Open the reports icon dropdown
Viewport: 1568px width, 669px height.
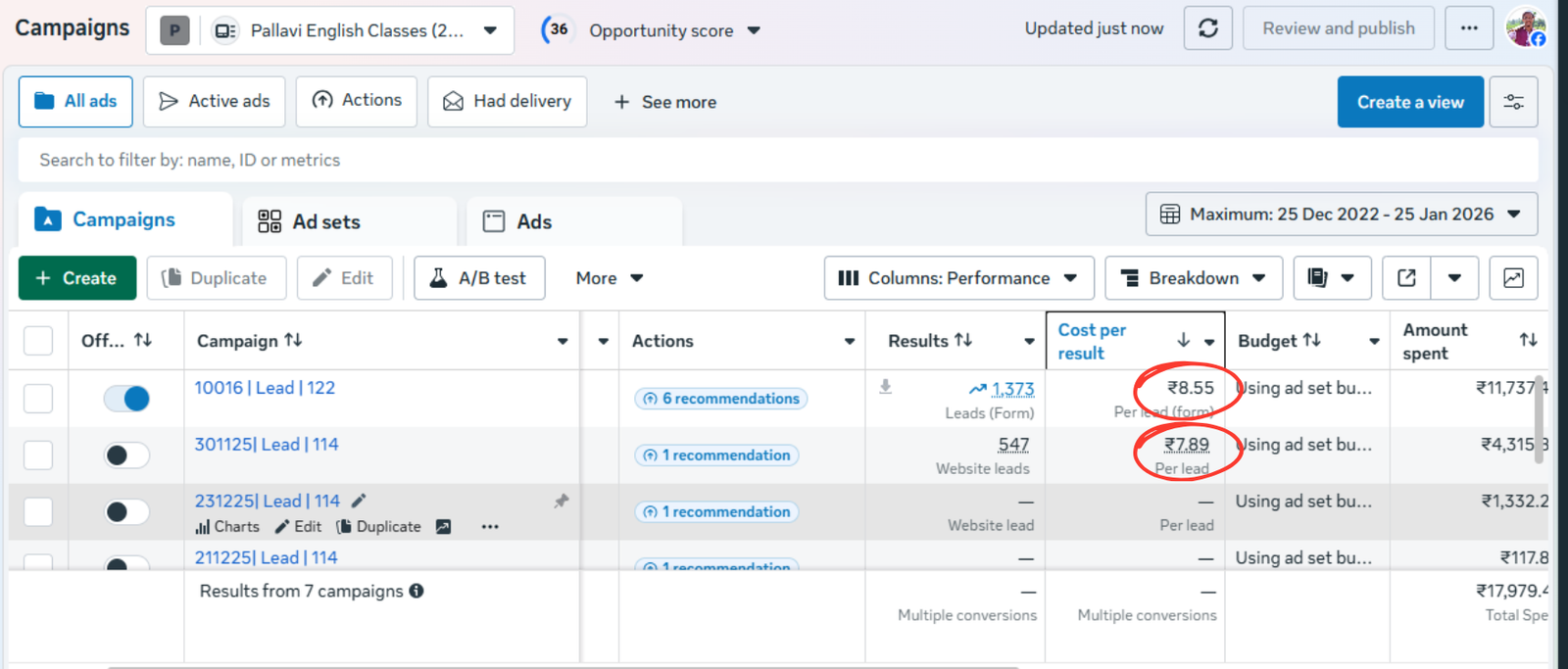(1331, 278)
